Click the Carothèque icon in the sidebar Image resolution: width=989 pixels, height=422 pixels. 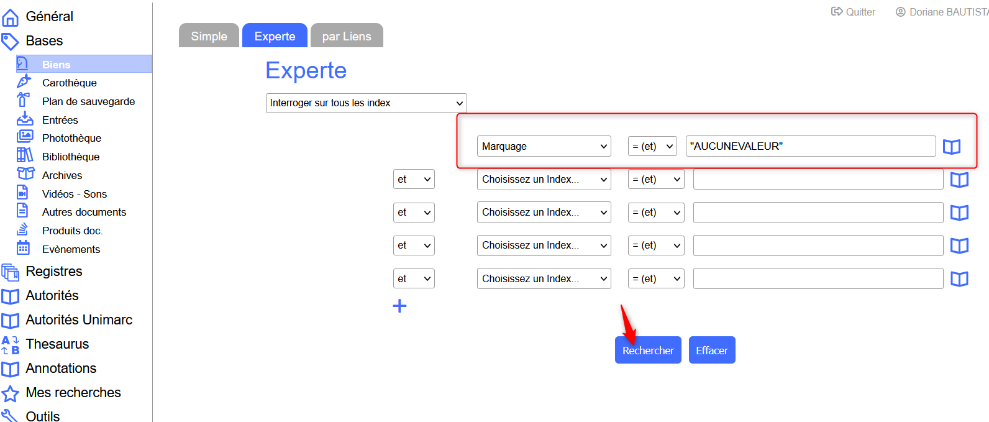click(x=24, y=82)
